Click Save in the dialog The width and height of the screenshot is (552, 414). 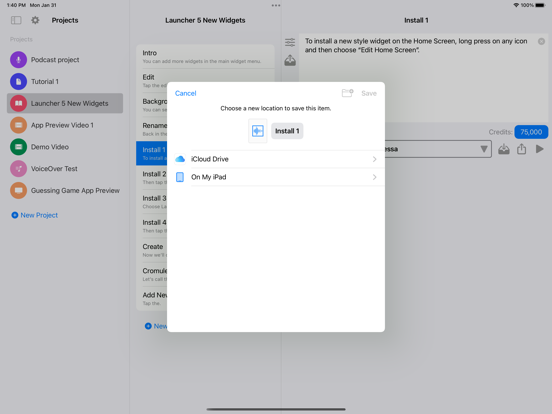coord(369,93)
